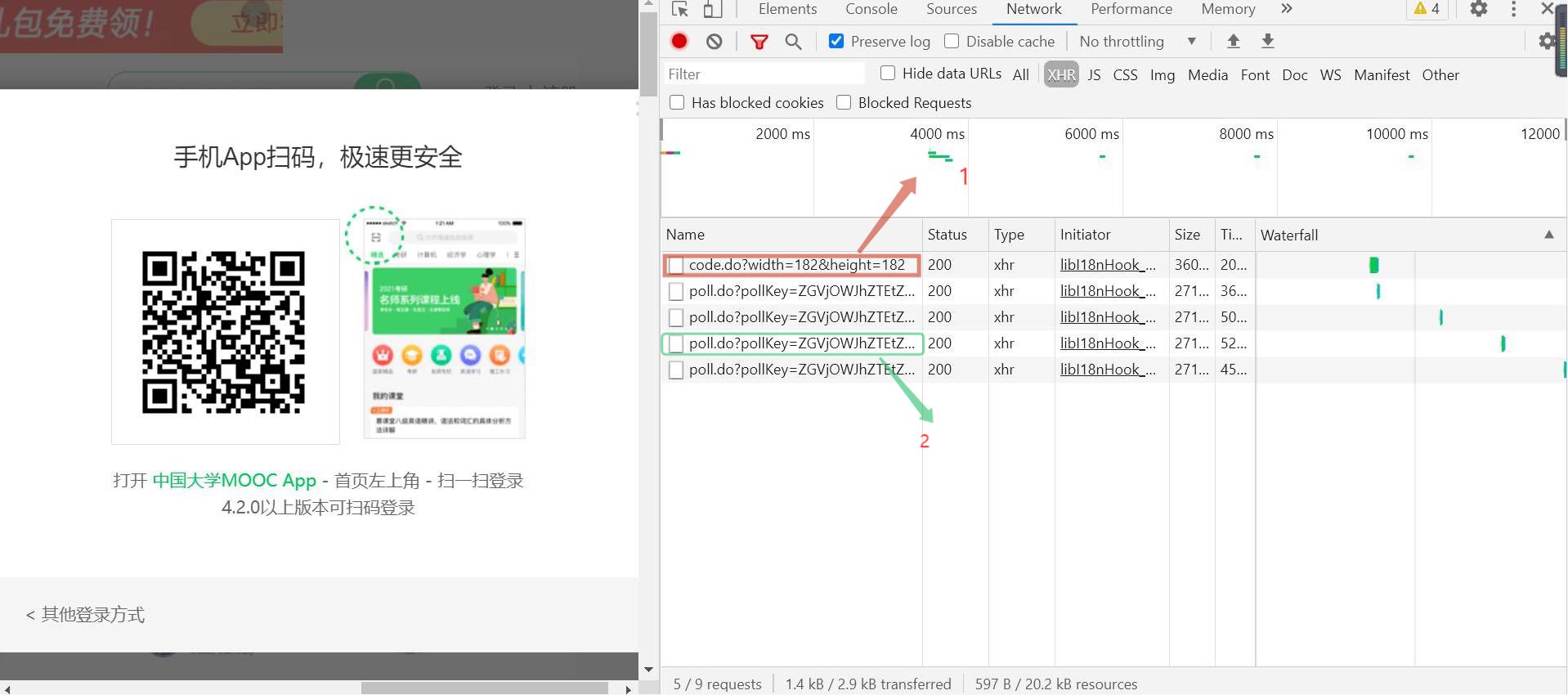Screen dimensions: 1568x695
Task: Export HAR file download icon
Action: pyautogui.click(x=1268, y=41)
